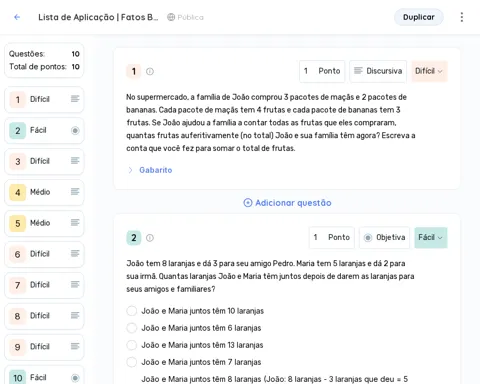480x384 pixels.
Task: Go to question 3 Difícil in sidebar
Action: coord(44,161)
